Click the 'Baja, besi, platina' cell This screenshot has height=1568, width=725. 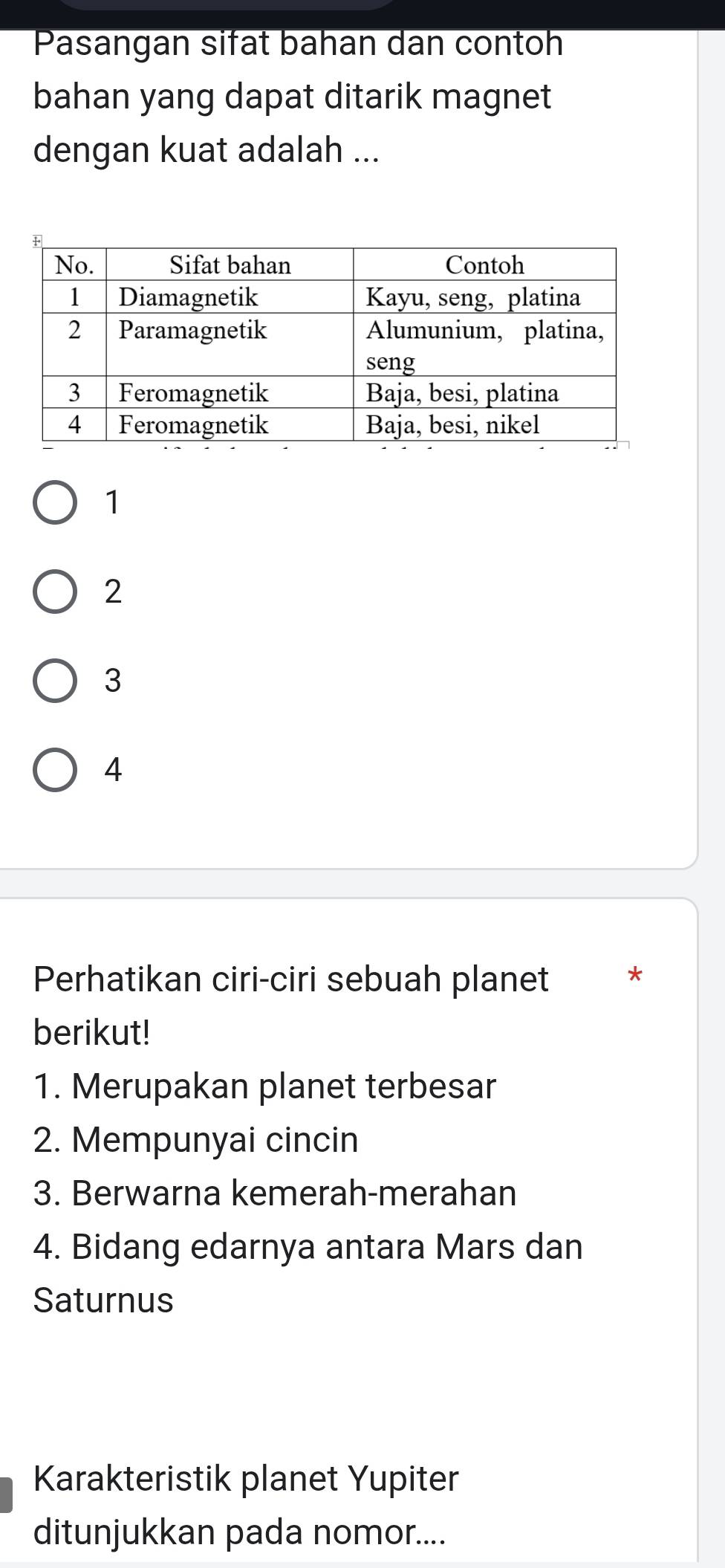pyautogui.click(x=463, y=392)
